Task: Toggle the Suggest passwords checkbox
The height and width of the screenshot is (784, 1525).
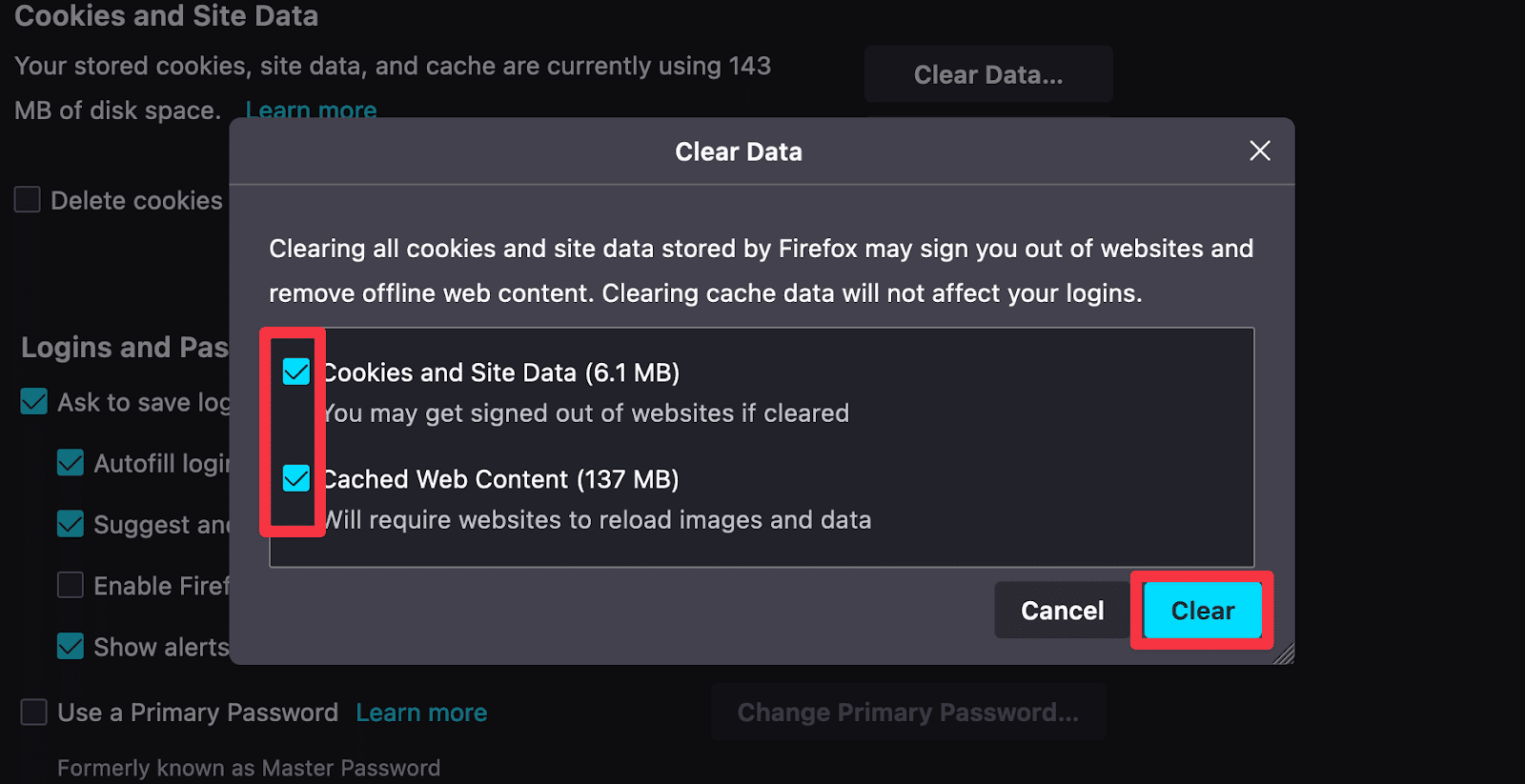Action: pyautogui.click(x=71, y=524)
